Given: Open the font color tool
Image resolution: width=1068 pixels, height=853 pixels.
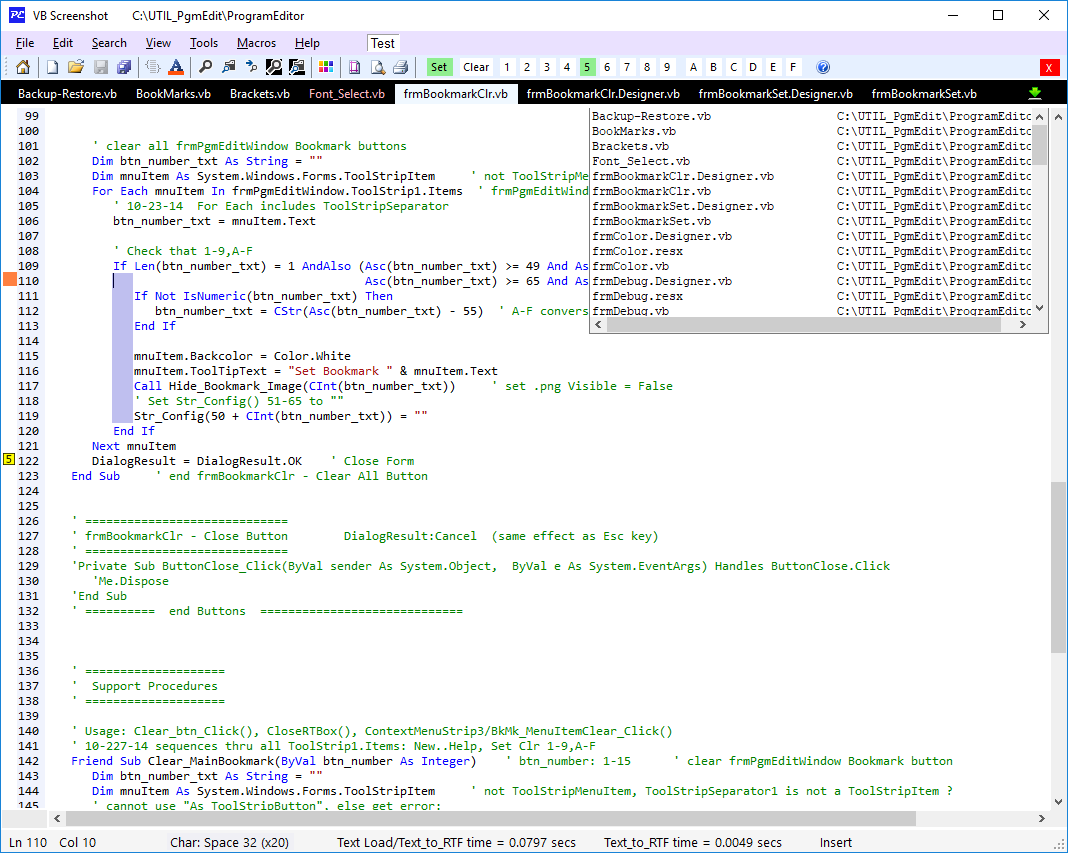Looking at the screenshot, I should [x=176, y=67].
